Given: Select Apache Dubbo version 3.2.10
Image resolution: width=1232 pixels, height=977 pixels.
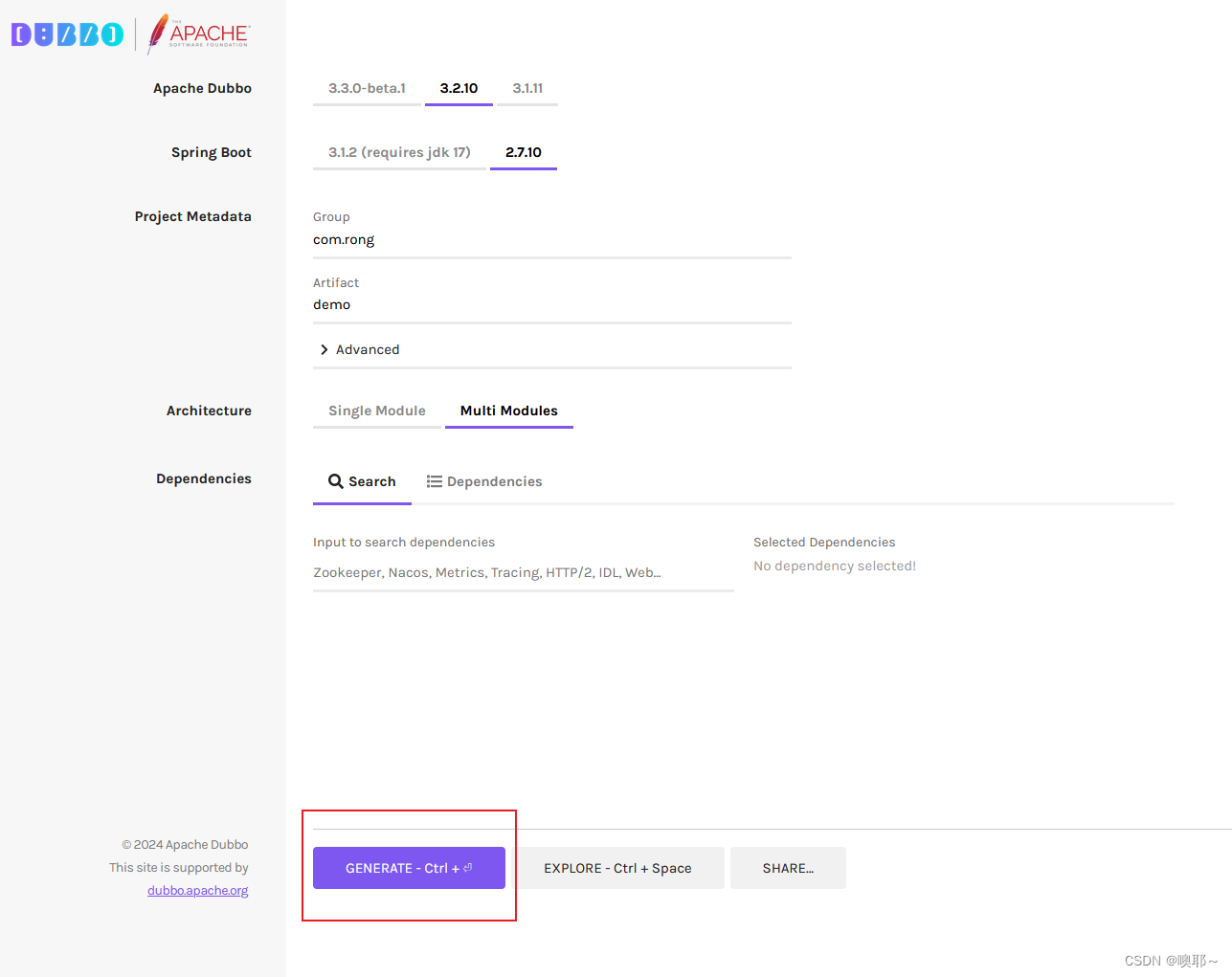Looking at the screenshot, I should pyautogui.click(x=459, y=88).
